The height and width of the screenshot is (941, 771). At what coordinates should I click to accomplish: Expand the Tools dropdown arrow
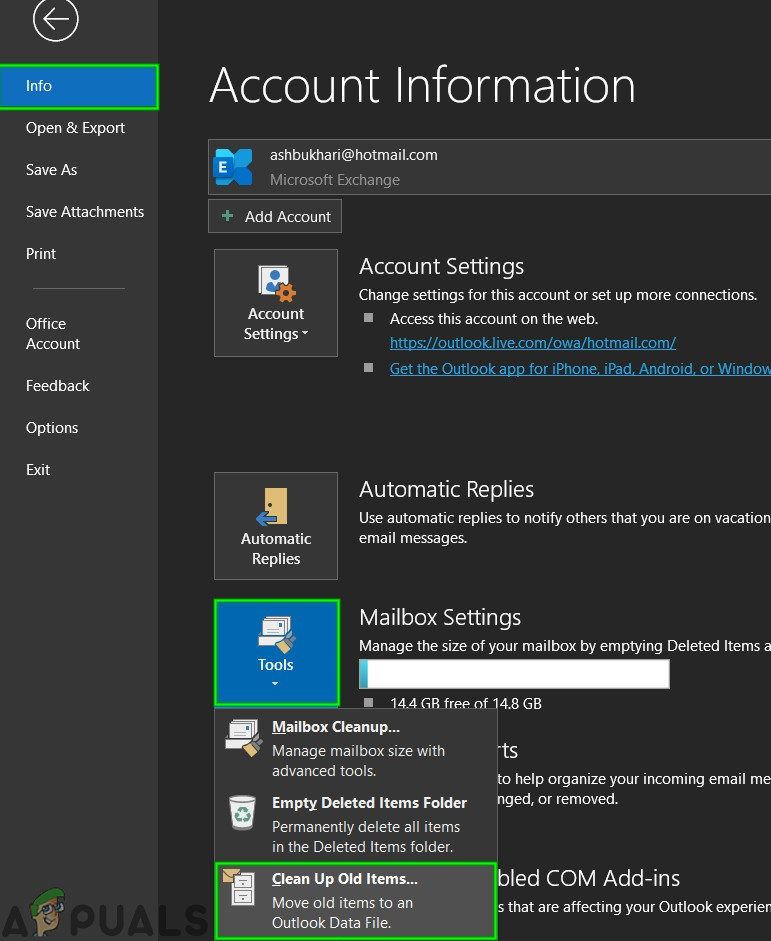tap(275, 685)
